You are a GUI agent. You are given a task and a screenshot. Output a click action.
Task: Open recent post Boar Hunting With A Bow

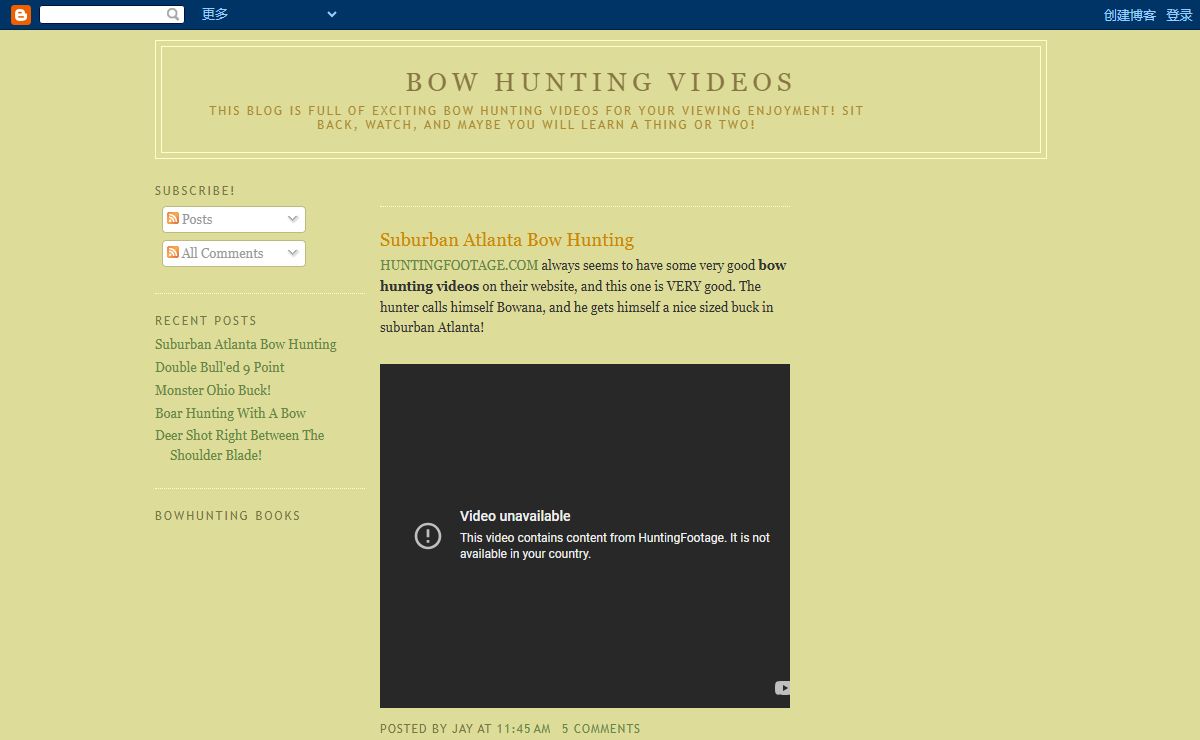pyautogui.click(x=231, y=413)
